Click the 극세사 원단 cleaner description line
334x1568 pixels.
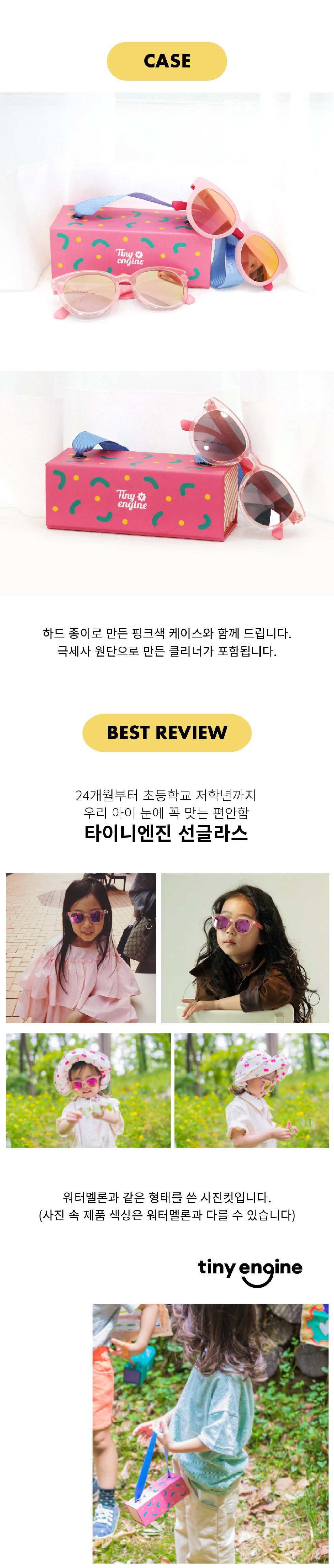click(x=167, y=651)
